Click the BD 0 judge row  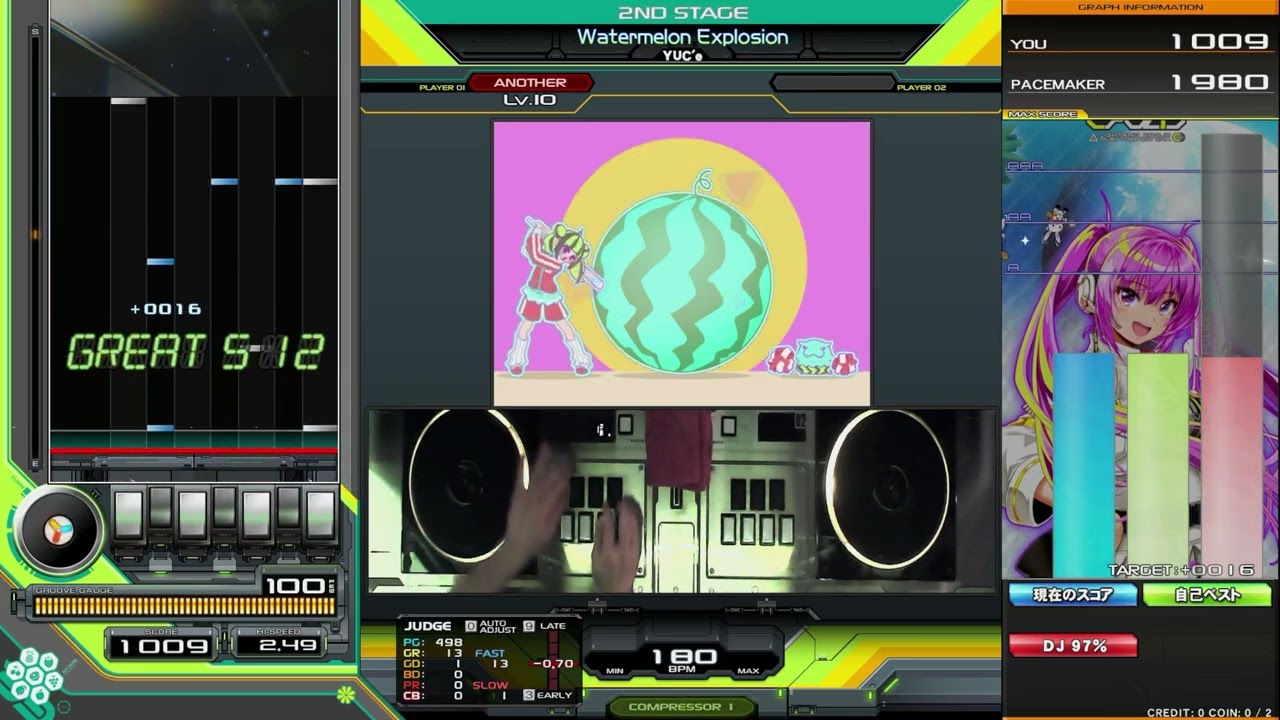pyautogui.click(x=433, y=675)
